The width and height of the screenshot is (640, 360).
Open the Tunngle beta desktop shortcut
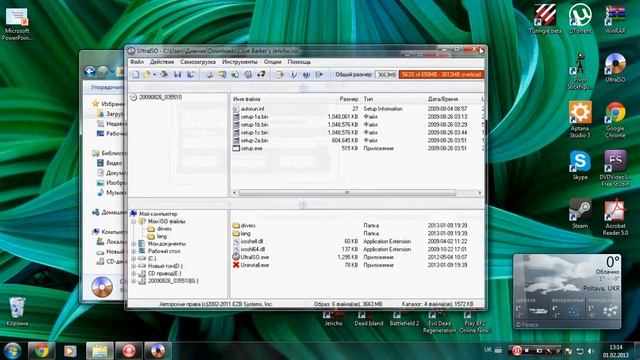click(545, 19)
